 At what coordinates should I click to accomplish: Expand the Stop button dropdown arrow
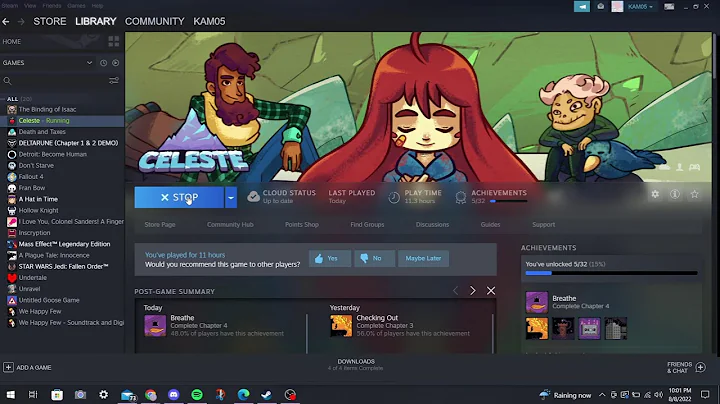pos(231,197)
